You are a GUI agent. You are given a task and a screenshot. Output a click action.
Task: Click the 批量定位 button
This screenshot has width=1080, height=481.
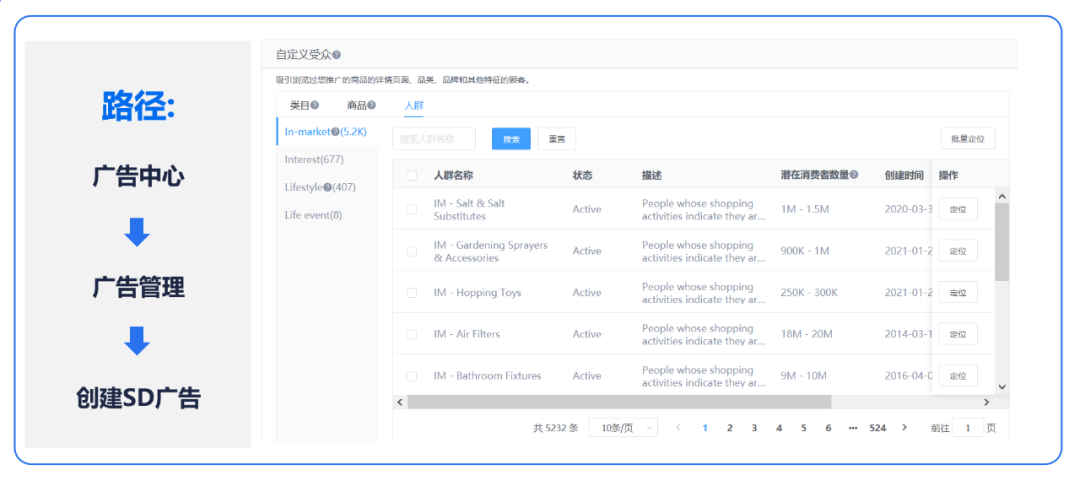click(x=967, y=139)
